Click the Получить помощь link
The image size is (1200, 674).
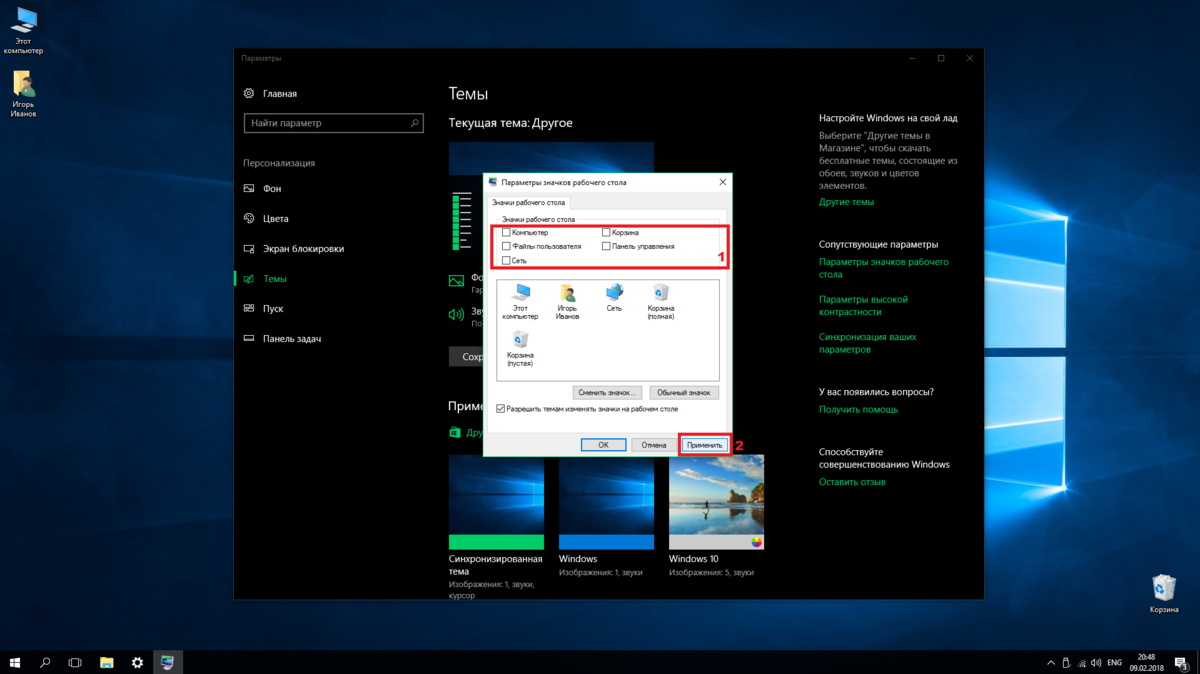(858, 410)
